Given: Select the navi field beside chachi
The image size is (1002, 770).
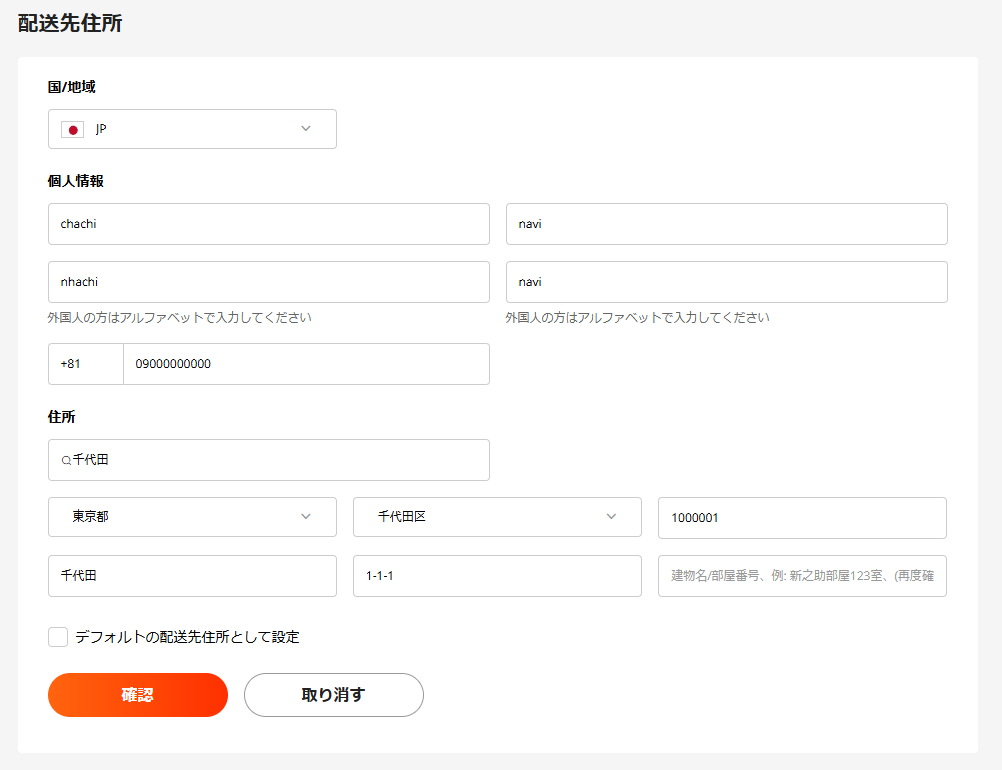Looking at the screenshot, I should pos(726,224).
